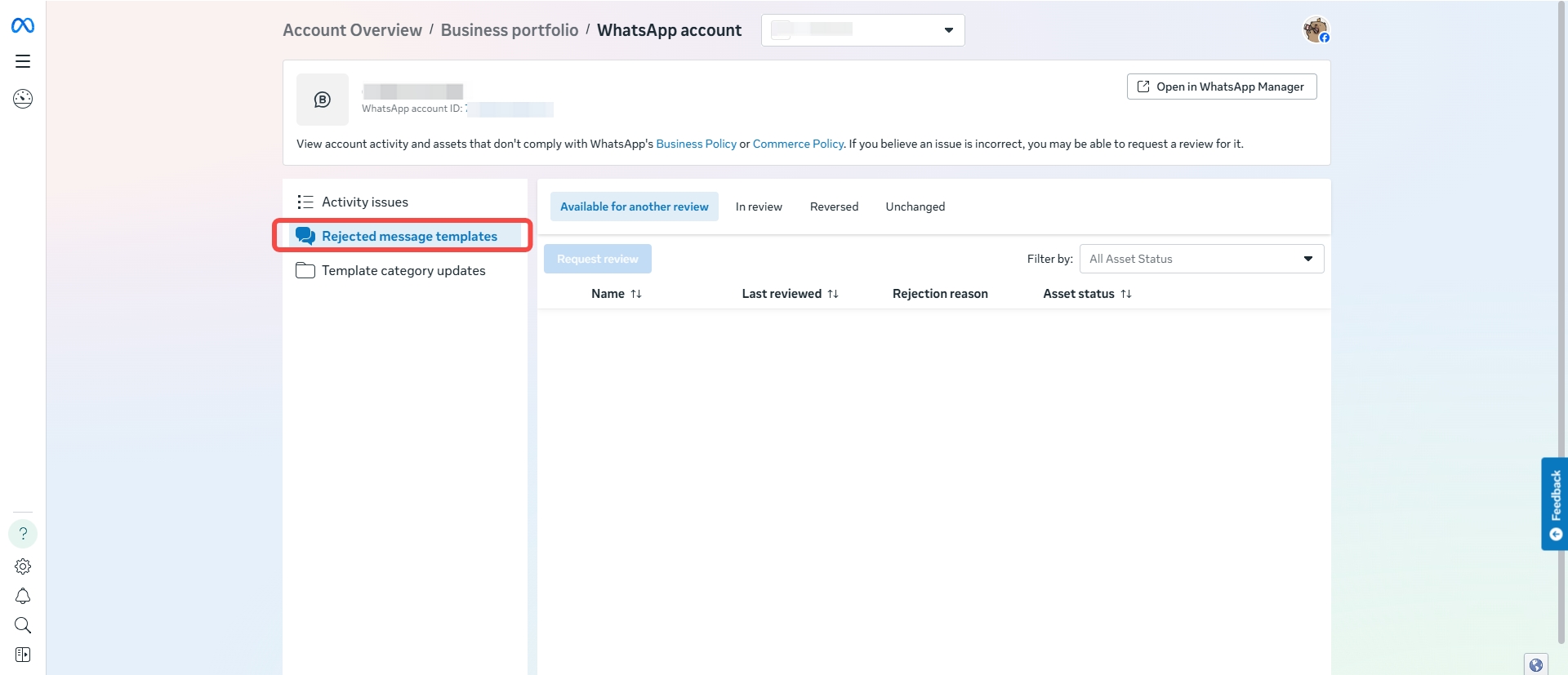Click the search magnifier icon
The height and width of the screenshot is (675, 1568).
(23, 626)
